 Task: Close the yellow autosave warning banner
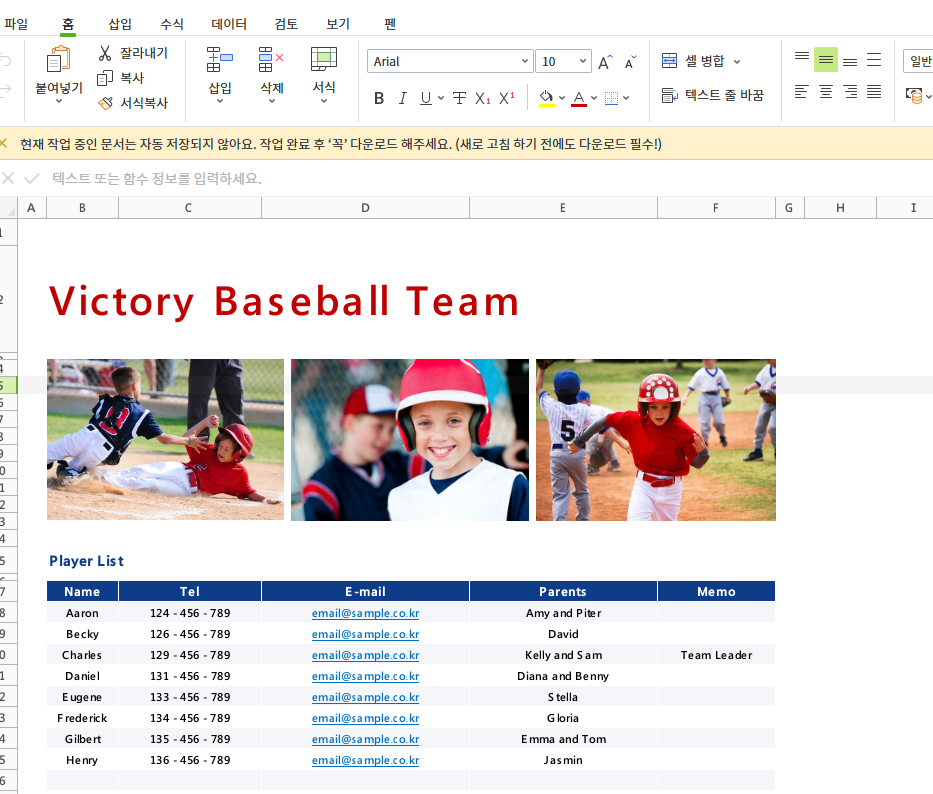(x=4, y=143)
